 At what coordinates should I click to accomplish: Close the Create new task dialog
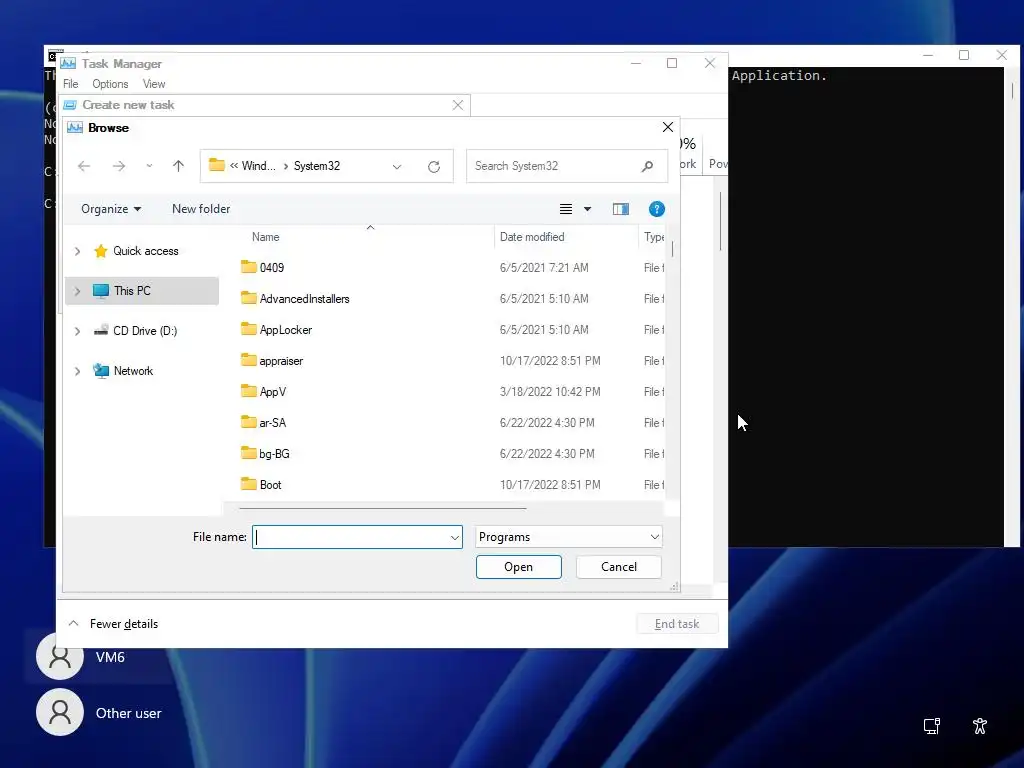[458, 105]
